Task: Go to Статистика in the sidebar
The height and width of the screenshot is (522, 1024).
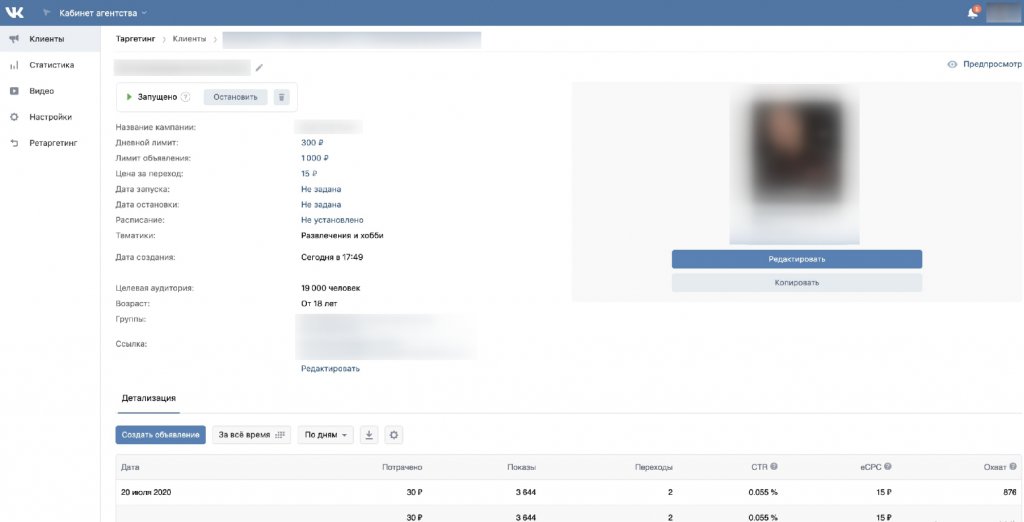Action: pos(50,65)
